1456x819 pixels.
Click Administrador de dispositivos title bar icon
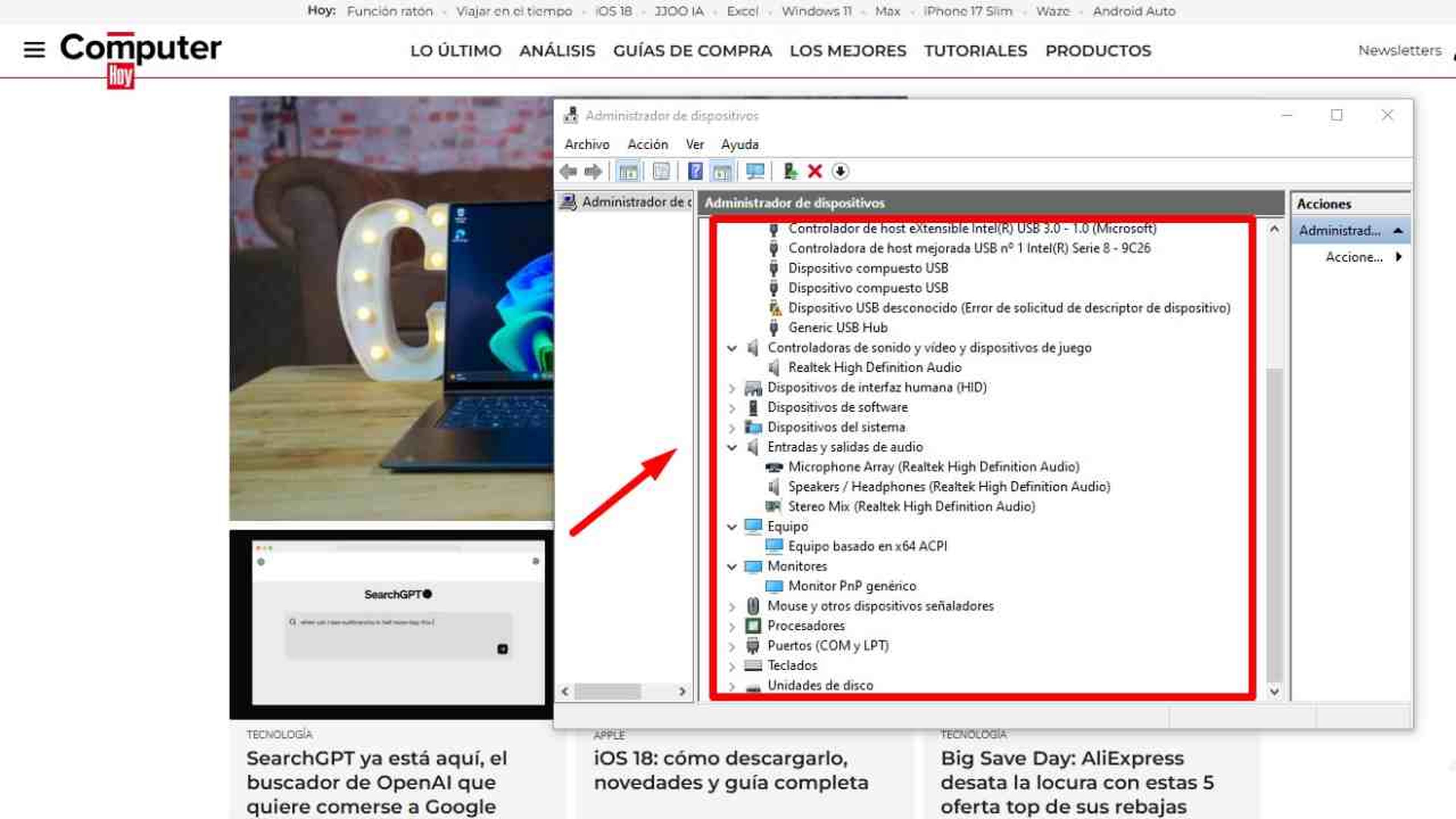[571, 115]
